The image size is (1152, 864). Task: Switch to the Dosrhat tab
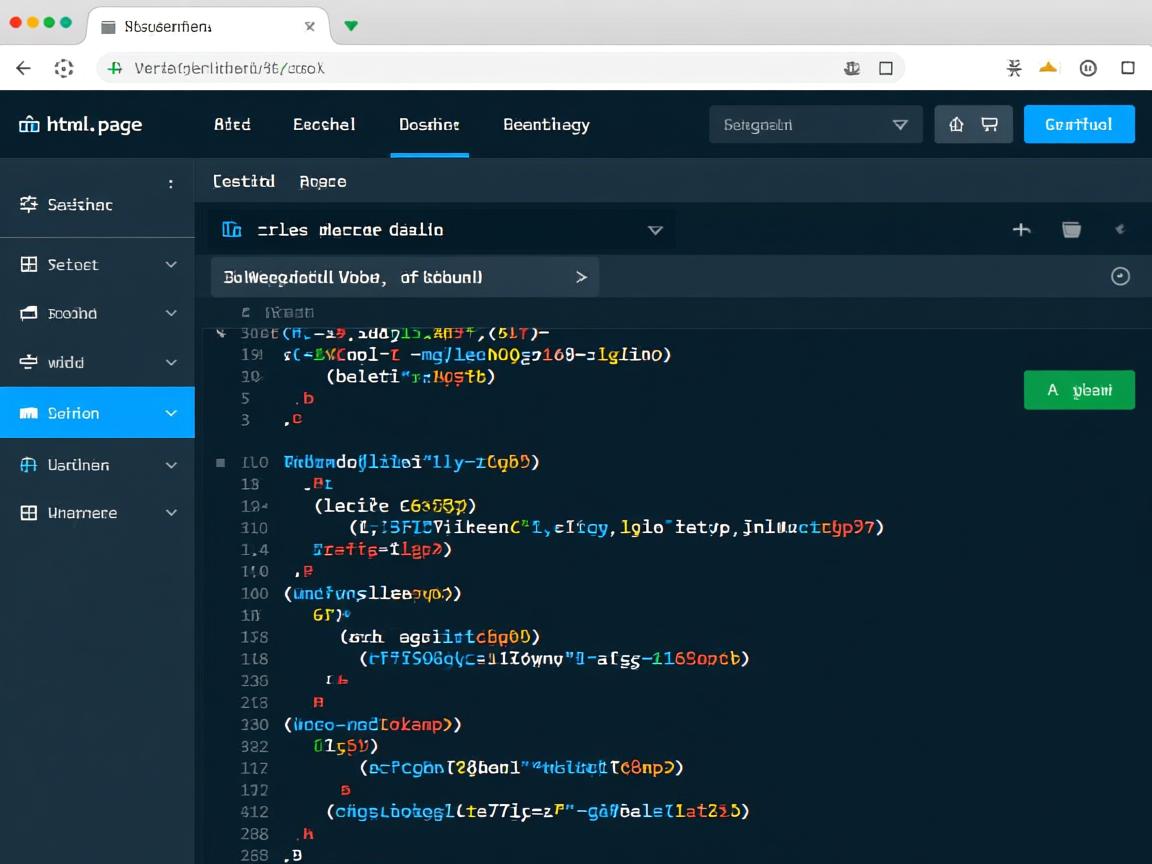429,125
